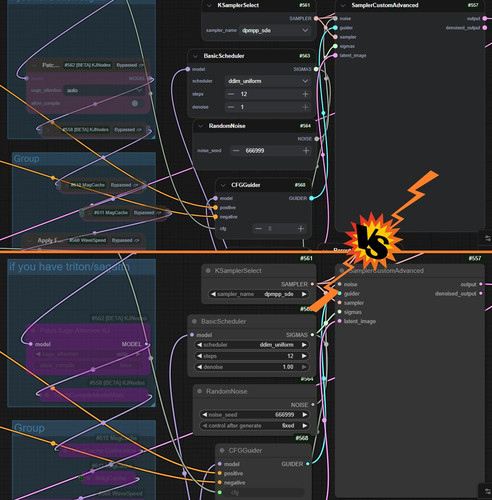Click the latent_image input socket on chevron-style SamplerCustomAdvanced

[335, 55]
